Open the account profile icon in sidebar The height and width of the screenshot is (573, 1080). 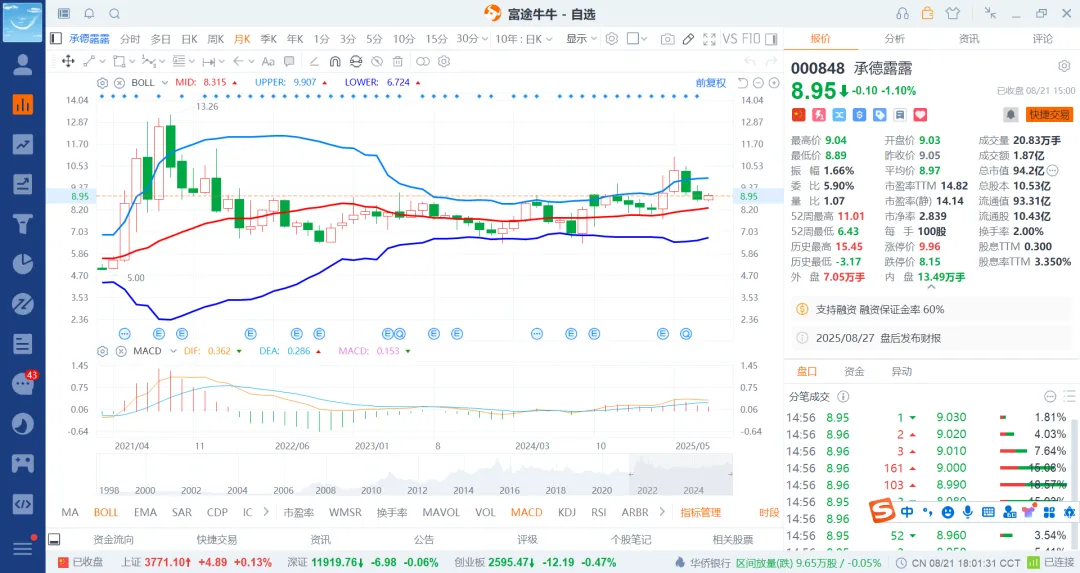coord(23,65)
